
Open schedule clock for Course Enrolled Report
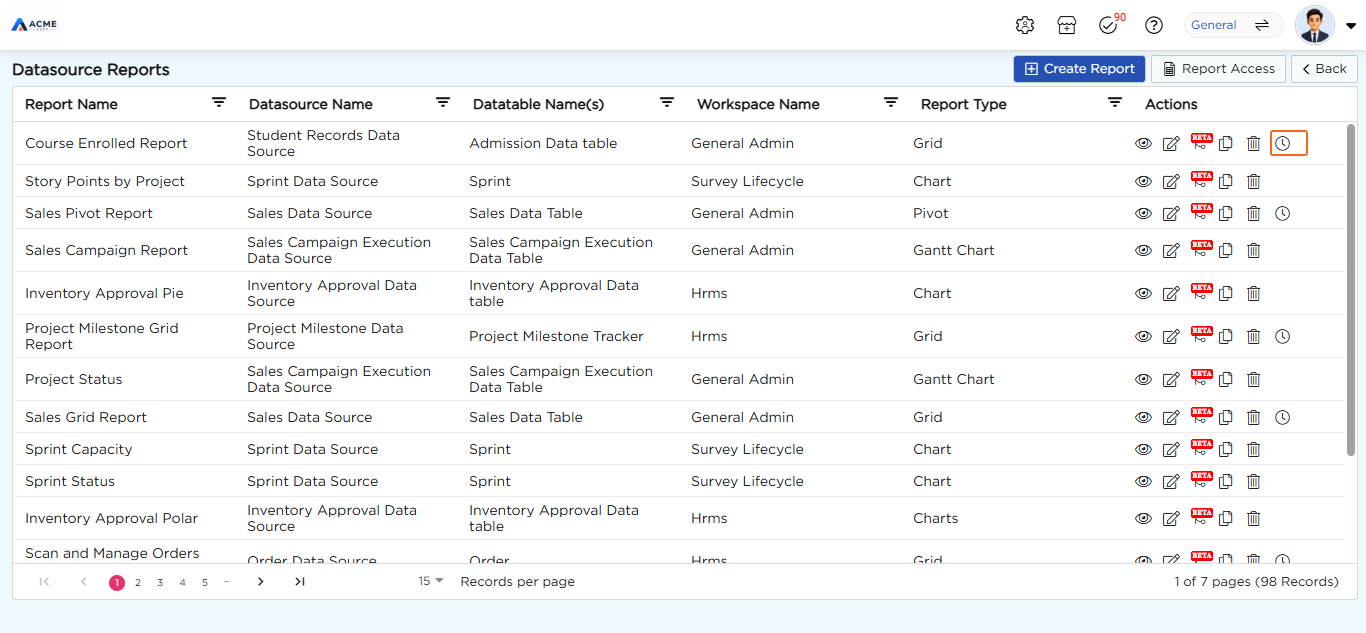(x=1283, y=143)
